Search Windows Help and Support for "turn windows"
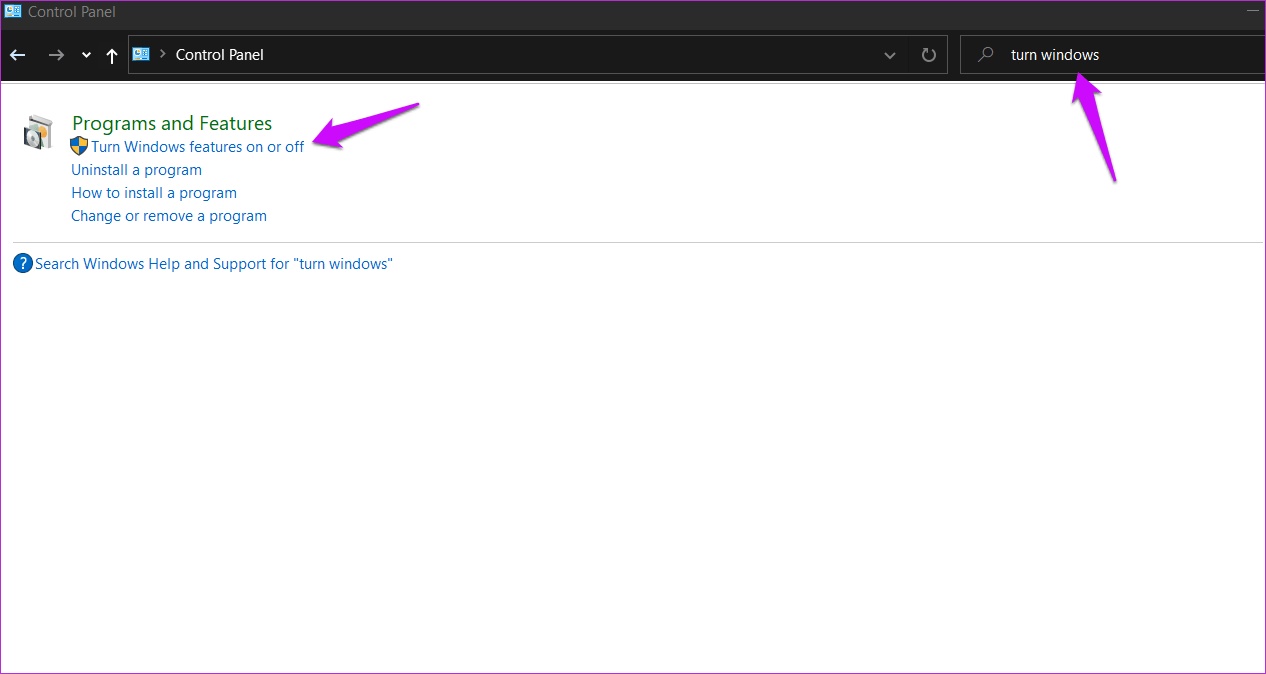This screenshot has height=674, width=1266. (214, 264)
